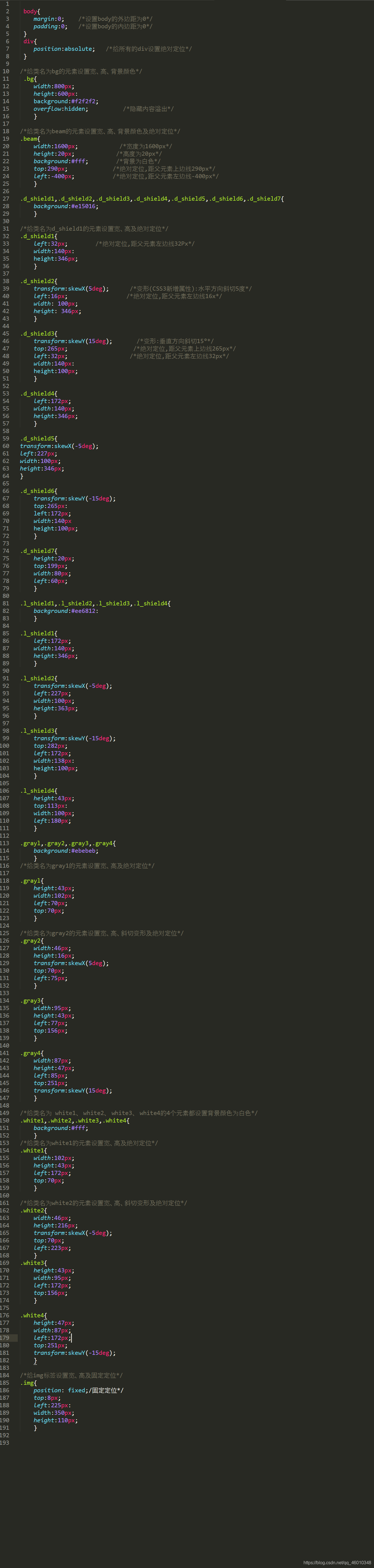Viewport: 374px width, 1568px height.
Task: Click the 'margin:0;' declaration
Action: pyautogui.click(x=49, y=19)
